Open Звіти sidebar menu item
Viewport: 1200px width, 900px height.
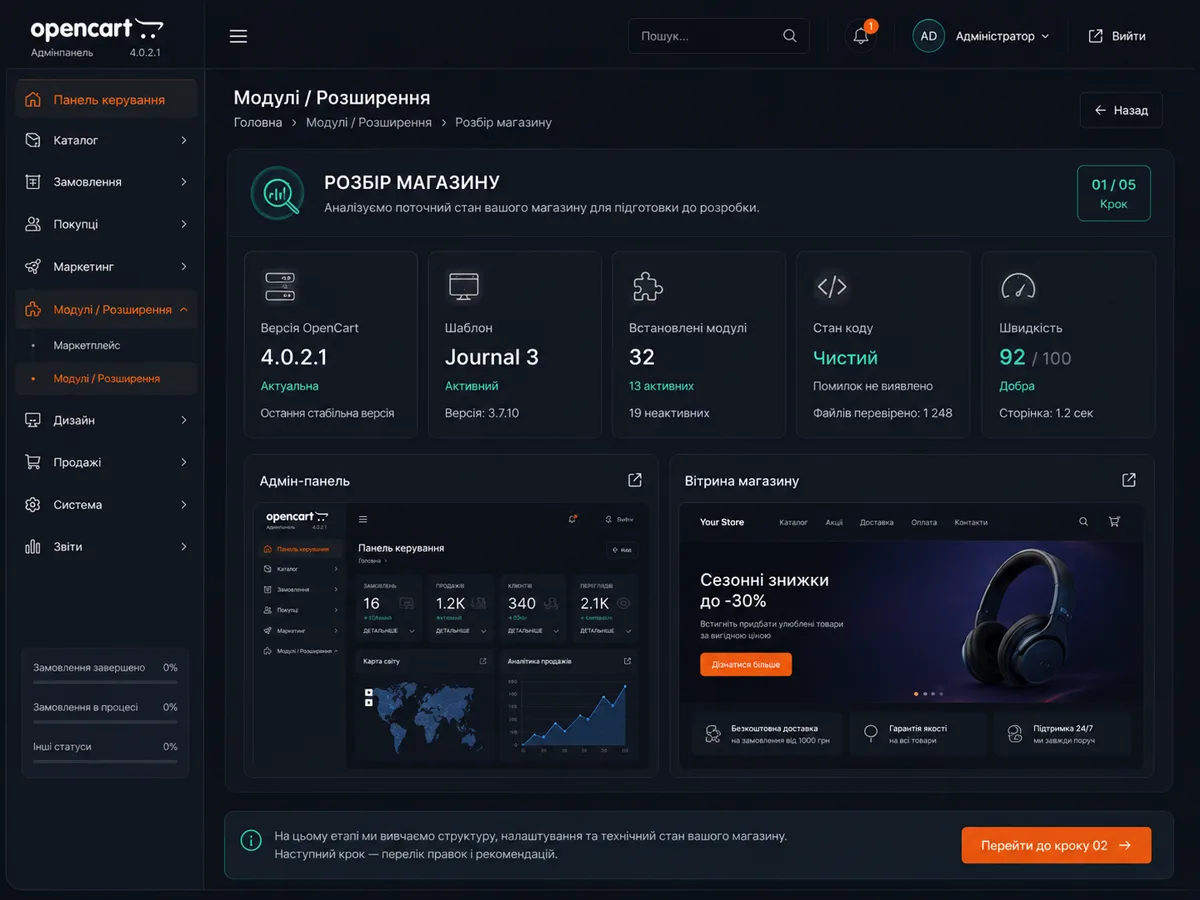[x=106, y=547]
